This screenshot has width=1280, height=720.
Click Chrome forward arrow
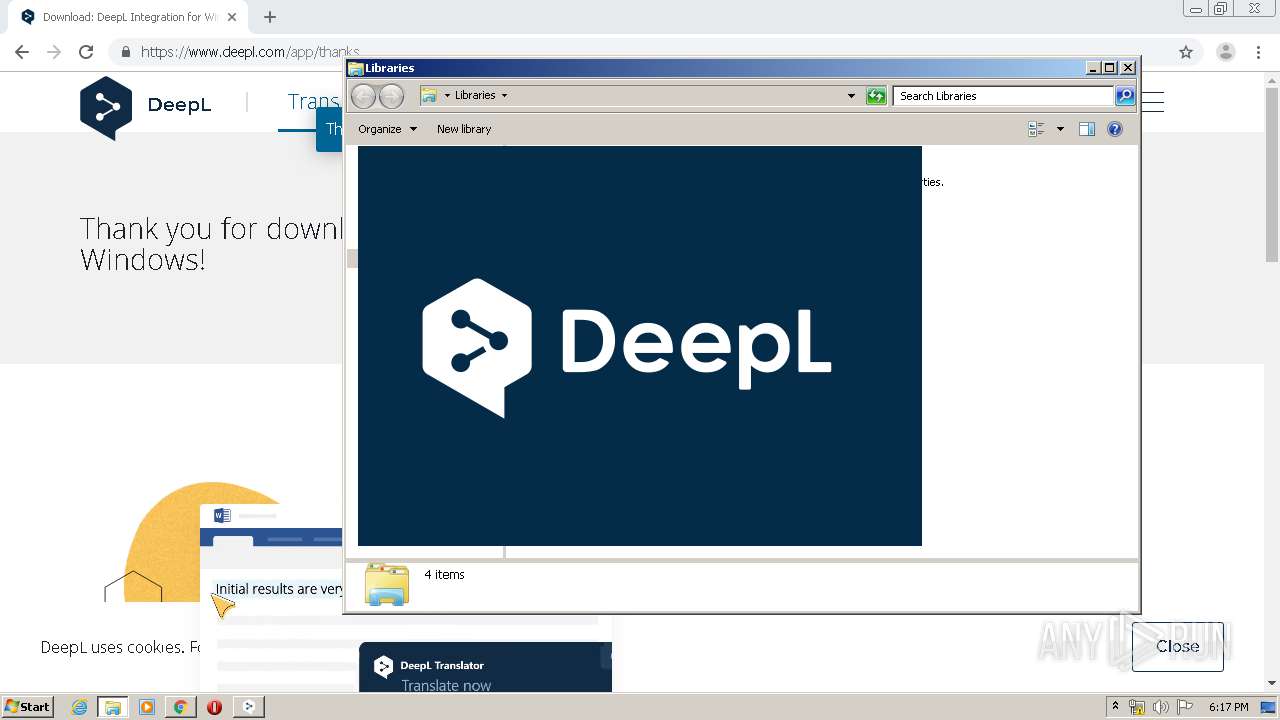(54, 52)
